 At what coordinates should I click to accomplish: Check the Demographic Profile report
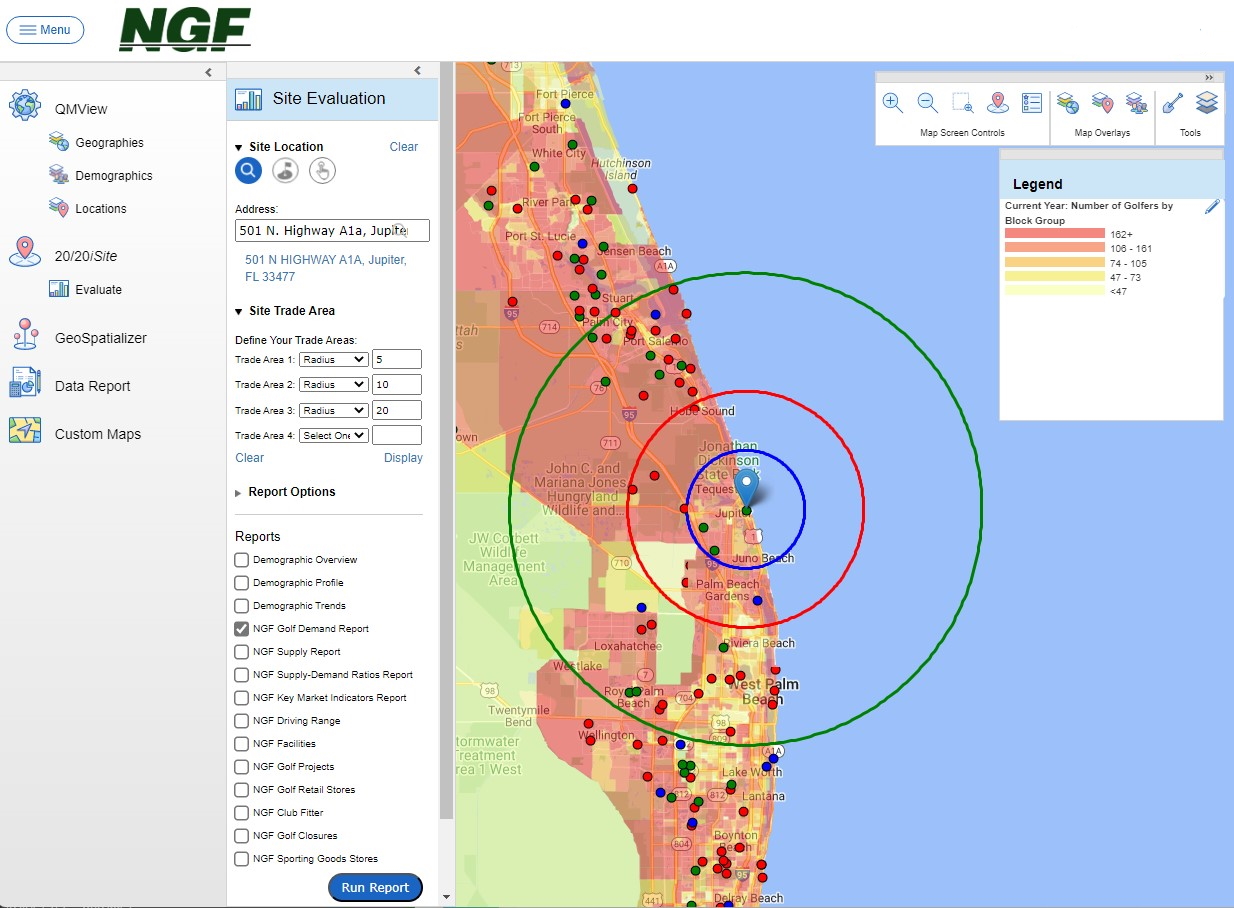(241, 583)
